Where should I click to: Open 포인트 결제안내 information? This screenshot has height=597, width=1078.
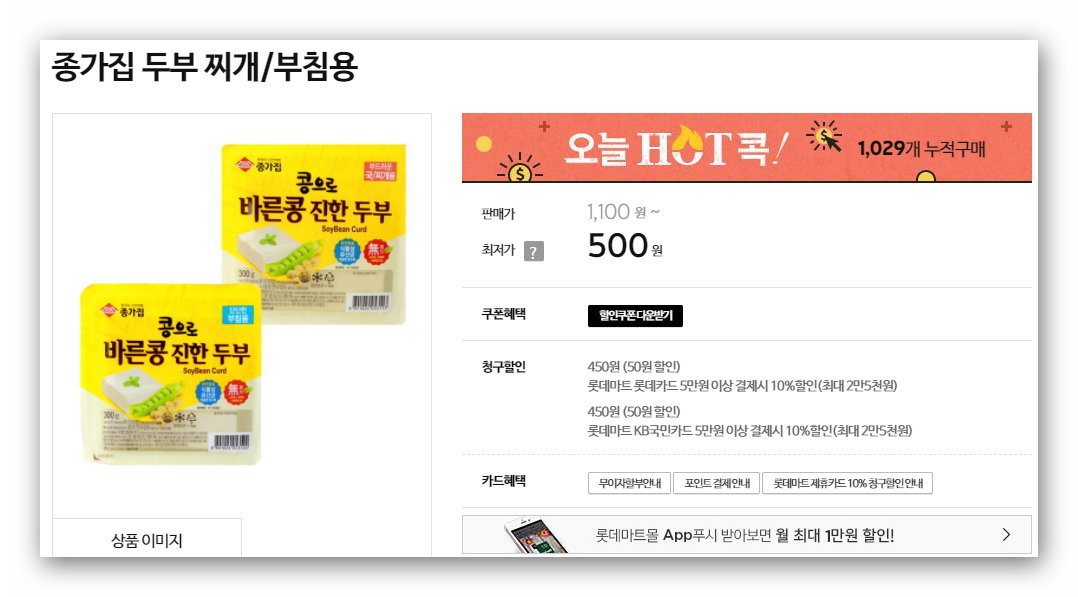[716, 483]
